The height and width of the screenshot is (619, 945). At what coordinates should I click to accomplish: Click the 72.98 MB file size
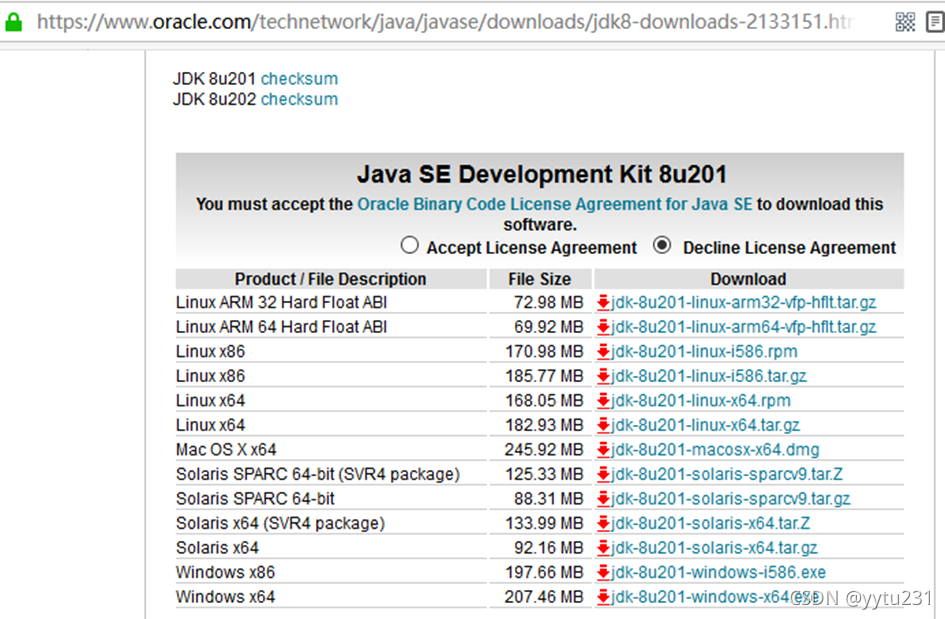click(548, 303)
